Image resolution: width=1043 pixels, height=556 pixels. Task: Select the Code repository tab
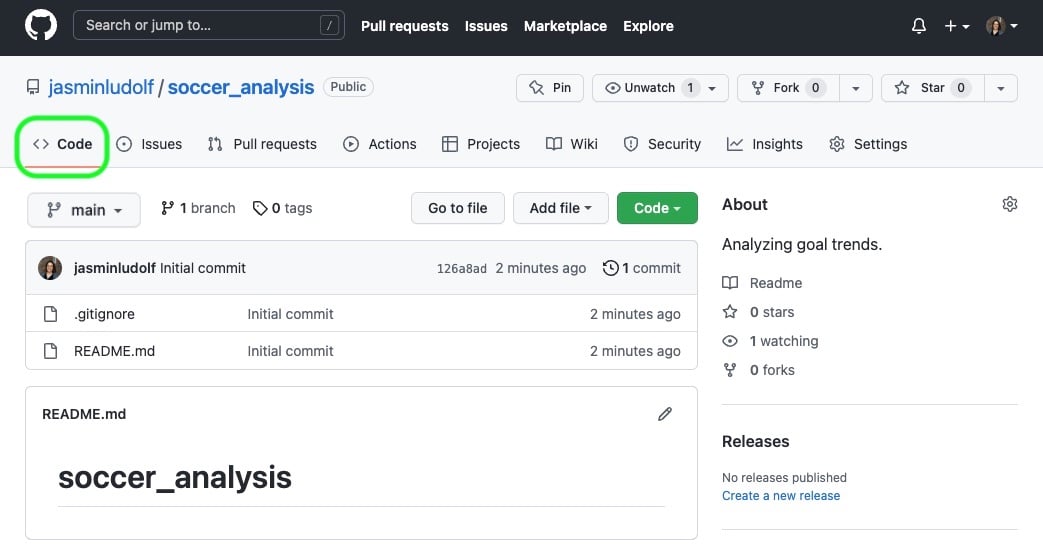(62, 144)
